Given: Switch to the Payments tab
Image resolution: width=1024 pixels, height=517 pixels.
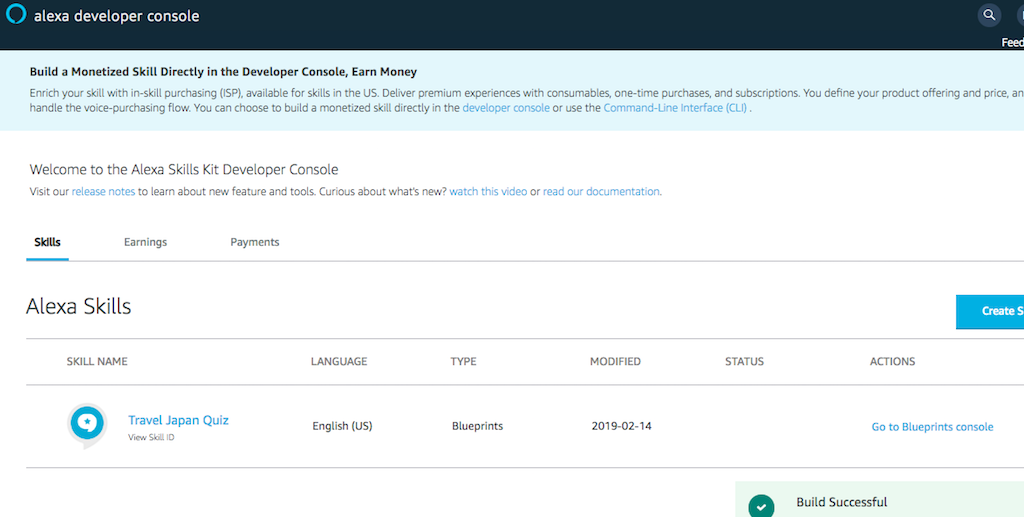Looking at the screenshot, I should pos(254,242).
